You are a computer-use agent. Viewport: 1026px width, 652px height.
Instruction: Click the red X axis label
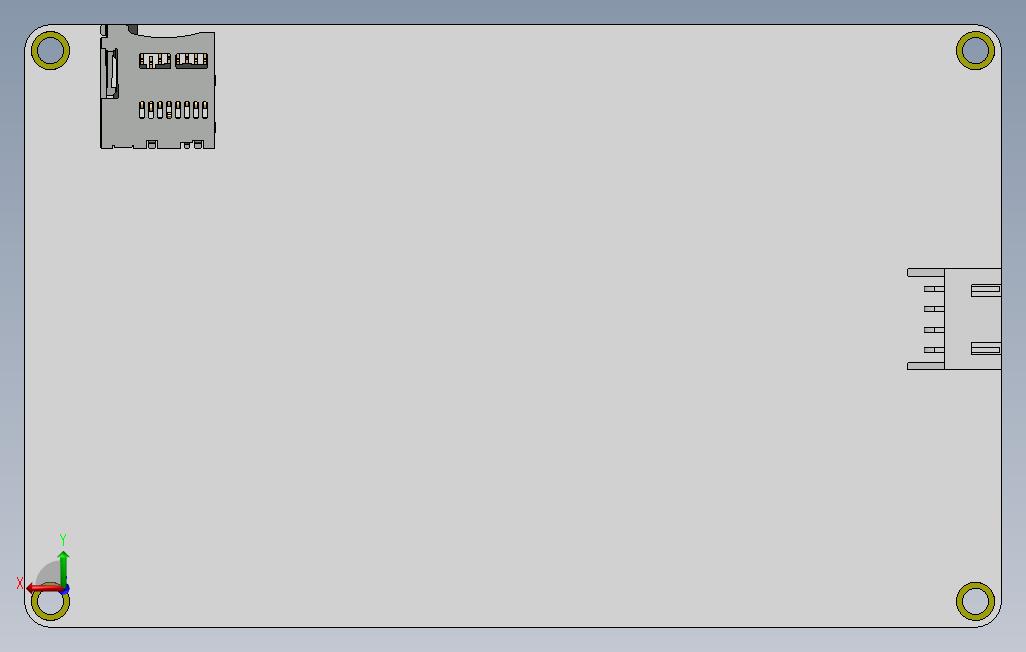[x=20, y=583]
